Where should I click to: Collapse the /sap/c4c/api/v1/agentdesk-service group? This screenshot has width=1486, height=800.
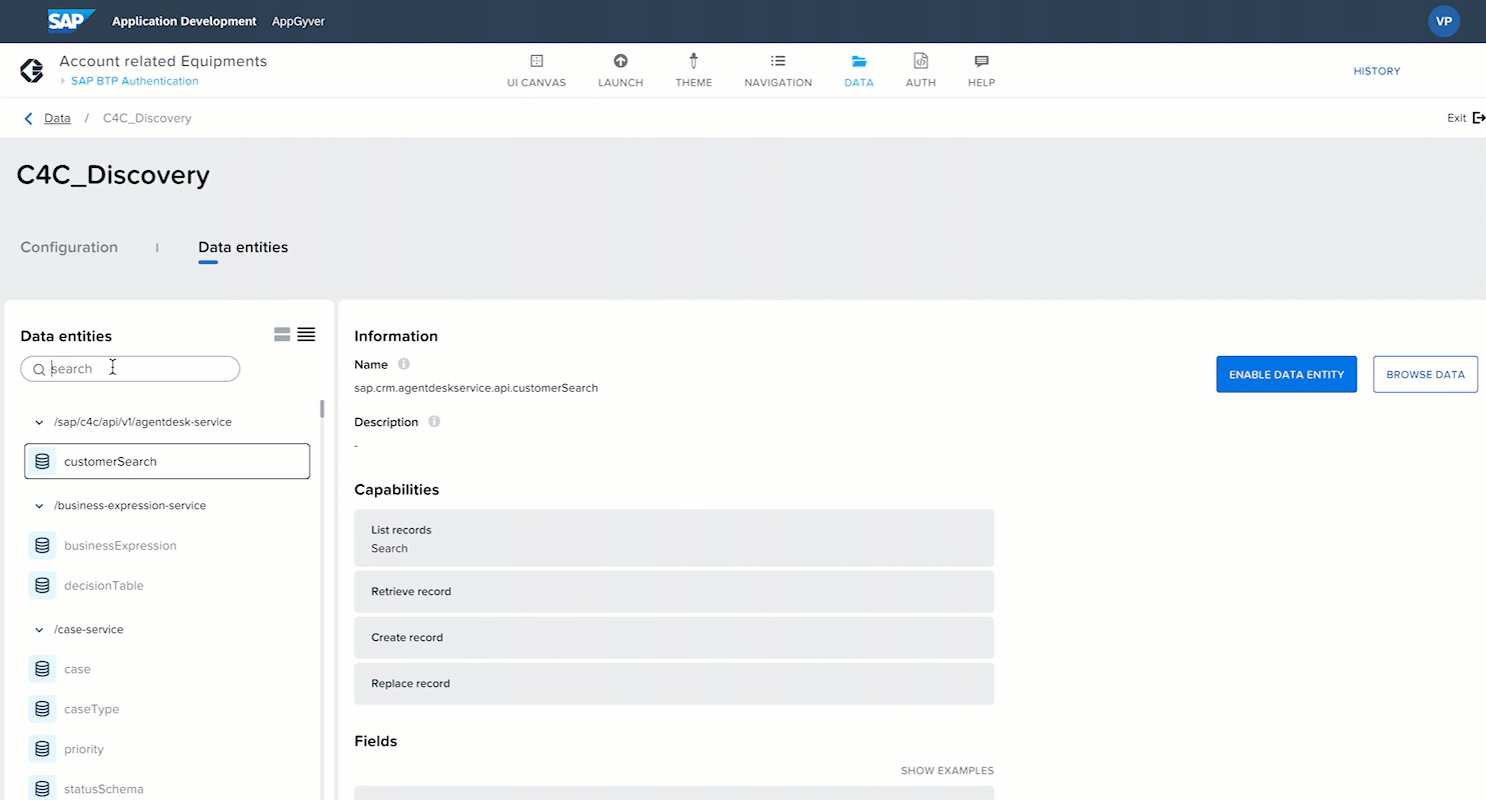click(x=39, y=422)
